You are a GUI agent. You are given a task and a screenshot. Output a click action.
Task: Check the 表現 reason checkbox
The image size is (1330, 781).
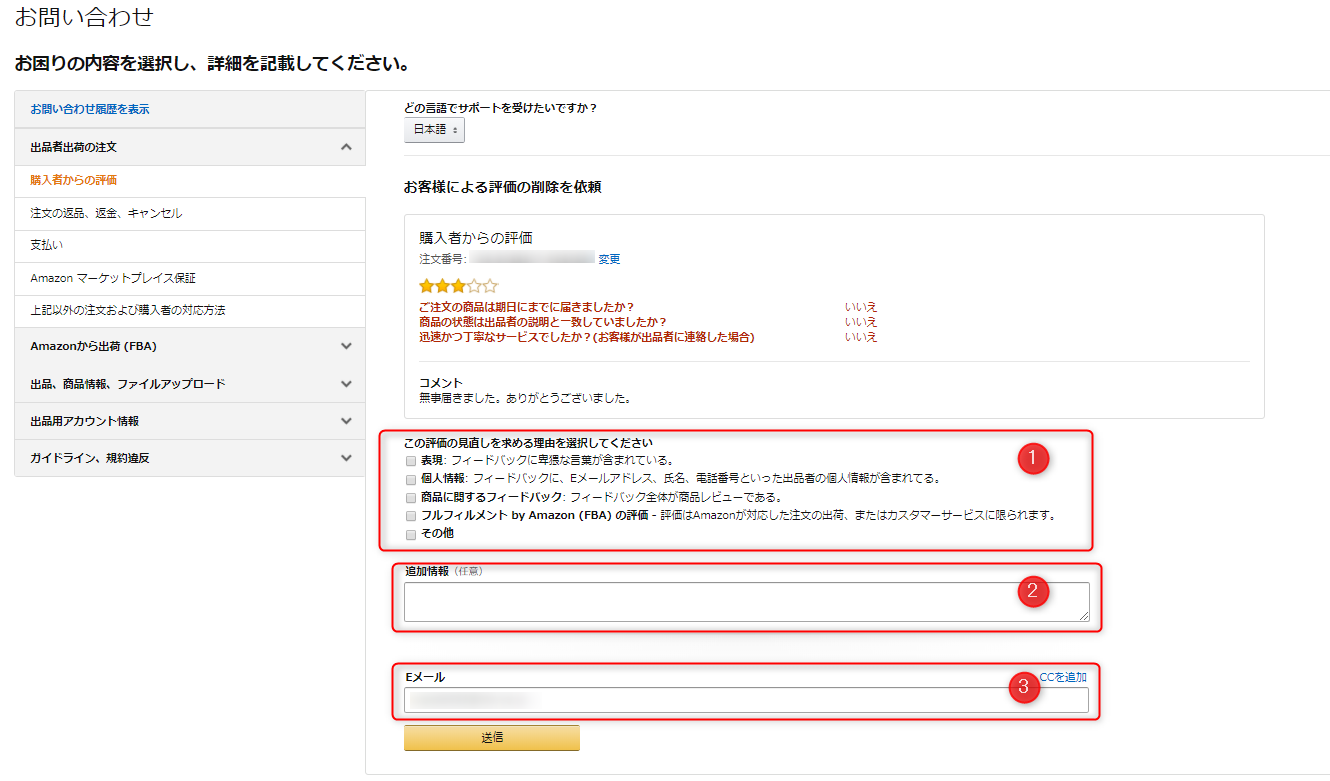pyautogui.click(x=411, y=461)
